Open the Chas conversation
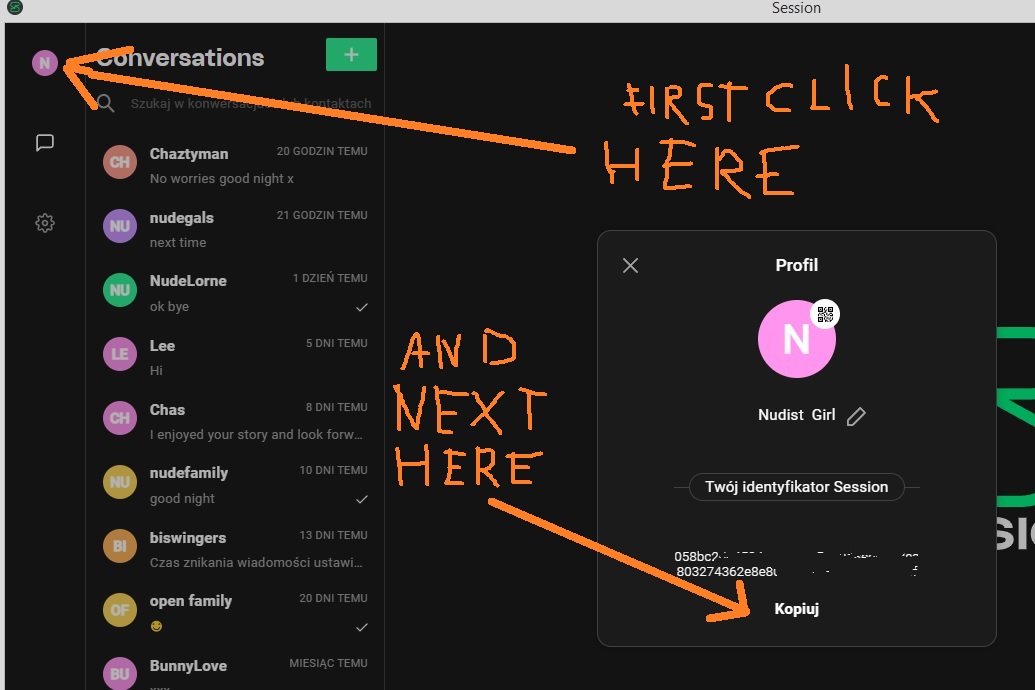The image size is (1035, 690). [x=235, y=421]
